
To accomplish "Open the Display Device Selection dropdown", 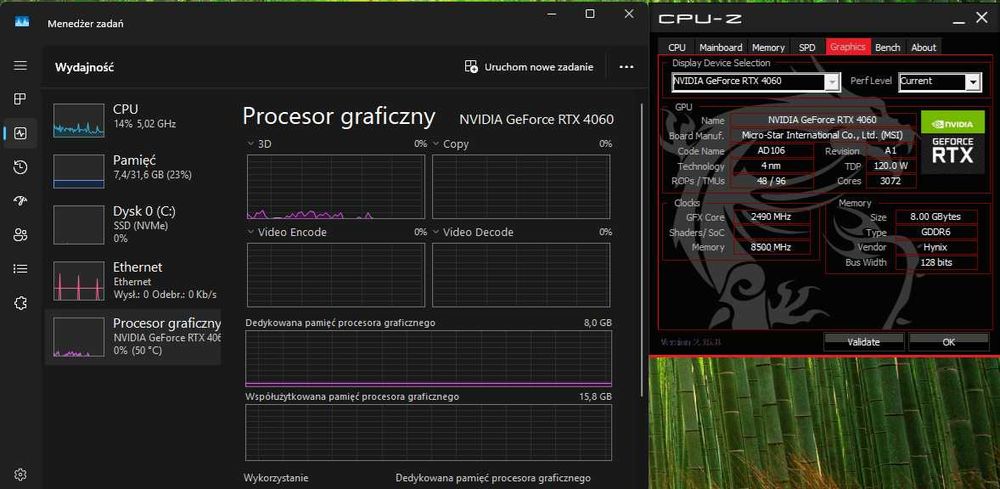I will (x=756, y=82).
